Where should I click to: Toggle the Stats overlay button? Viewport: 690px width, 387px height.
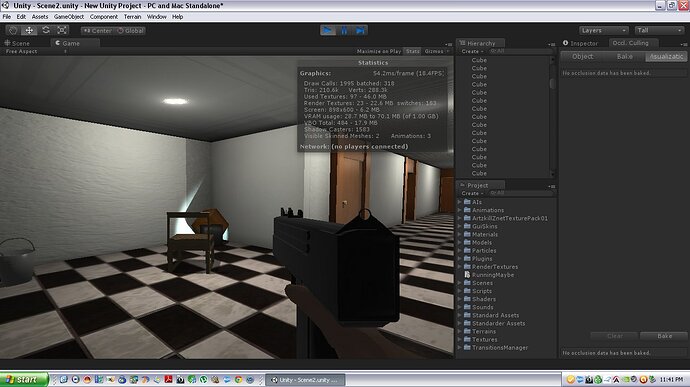click(412, 52)
